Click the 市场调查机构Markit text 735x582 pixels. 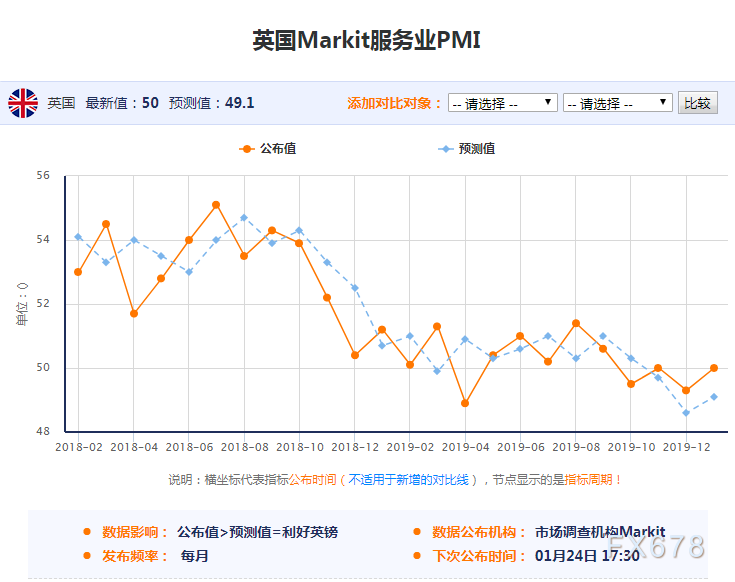[x=600, y=532]
